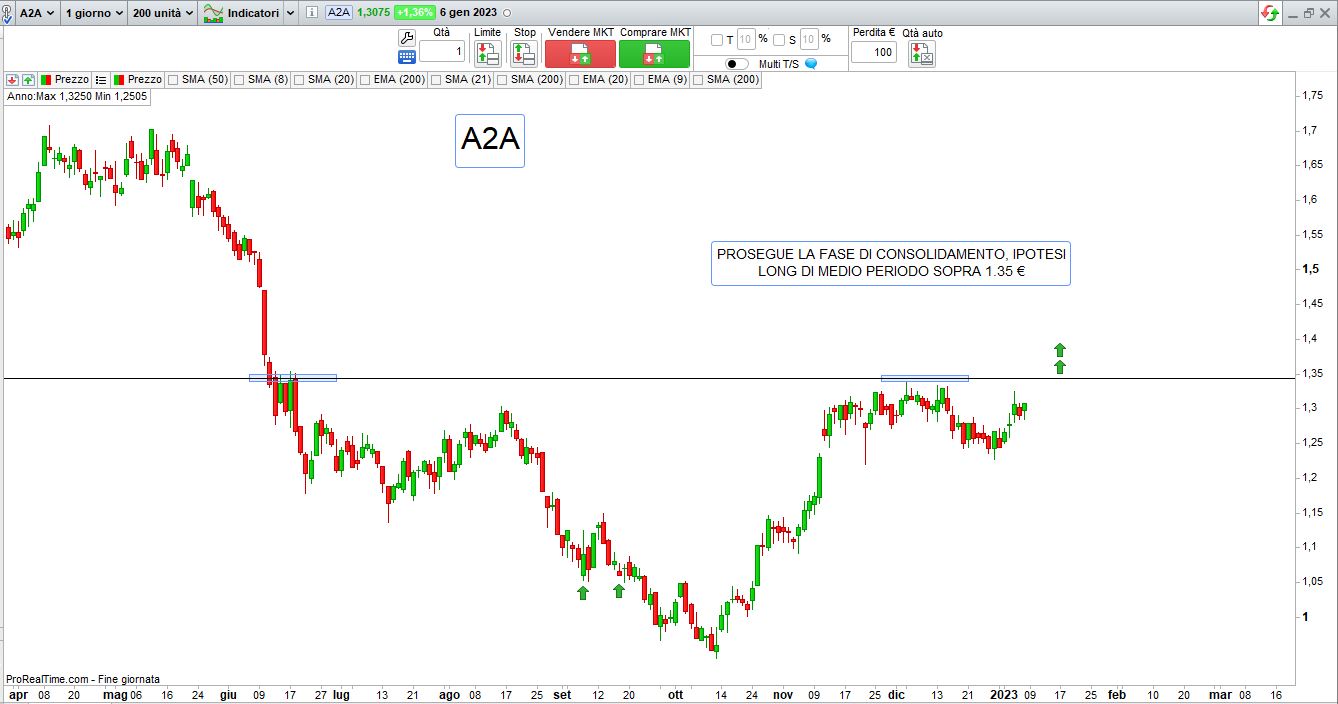1338x704 pixels.
Task: Click the second Prezzo label in legend
Action: click(x=145, y=79)
